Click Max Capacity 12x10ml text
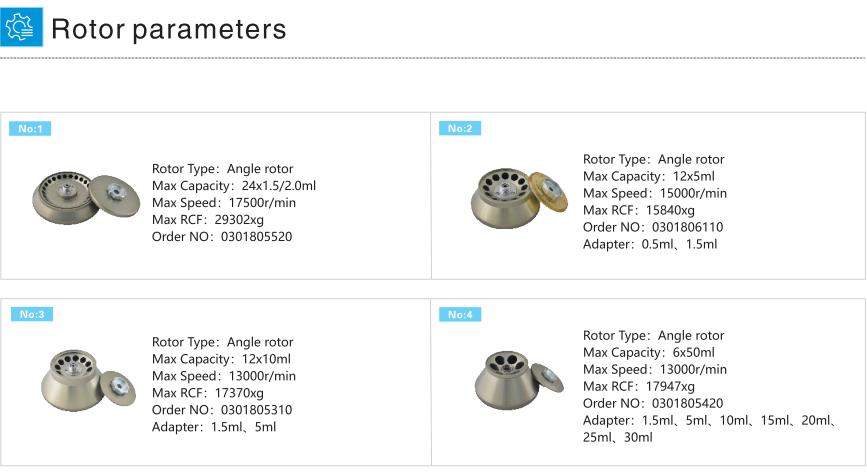This screenshot has height=474, width=867. click(221, 359)
